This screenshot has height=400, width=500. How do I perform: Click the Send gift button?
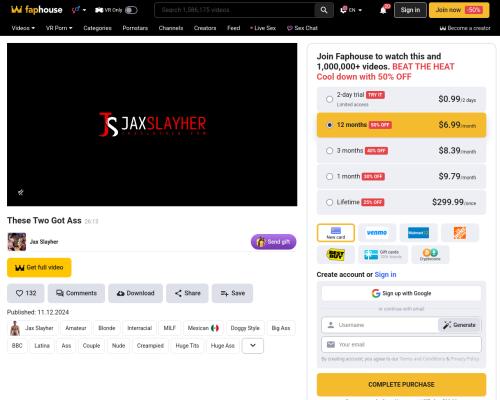pos(273,242)
